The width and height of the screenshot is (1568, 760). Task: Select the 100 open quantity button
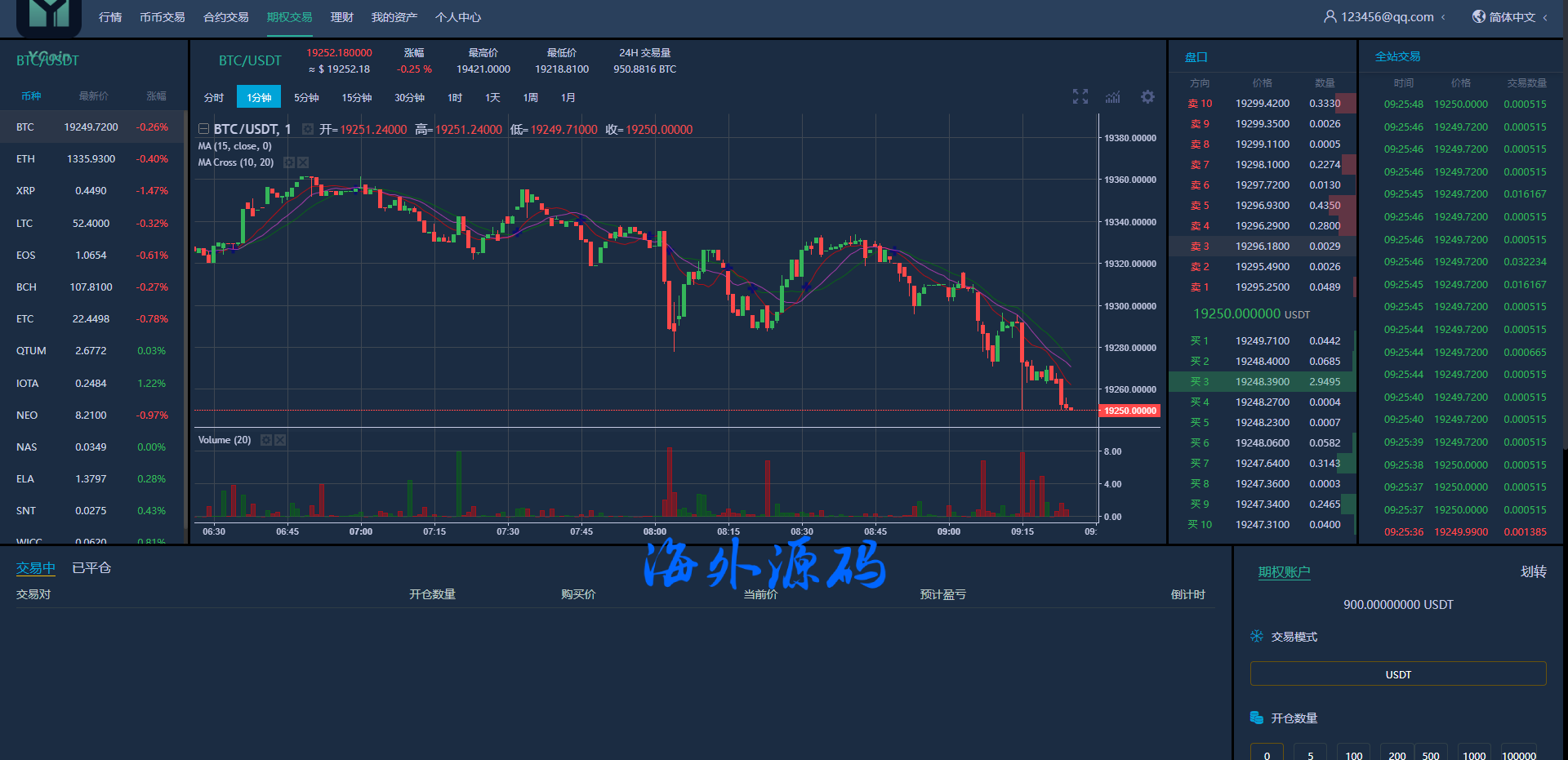pos(1353,753)
